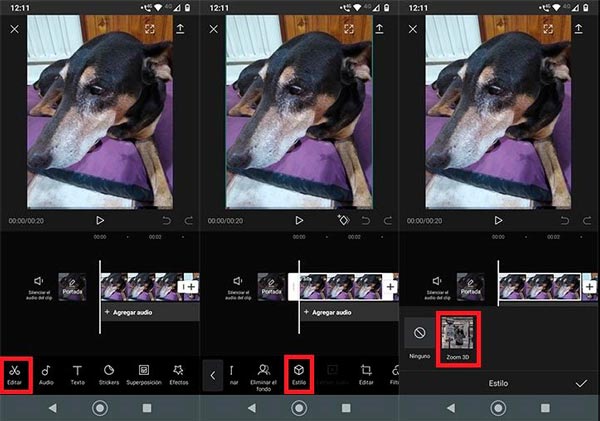Select the video clip in left screen timeline
600x421 pixels.
coord(142,287)
